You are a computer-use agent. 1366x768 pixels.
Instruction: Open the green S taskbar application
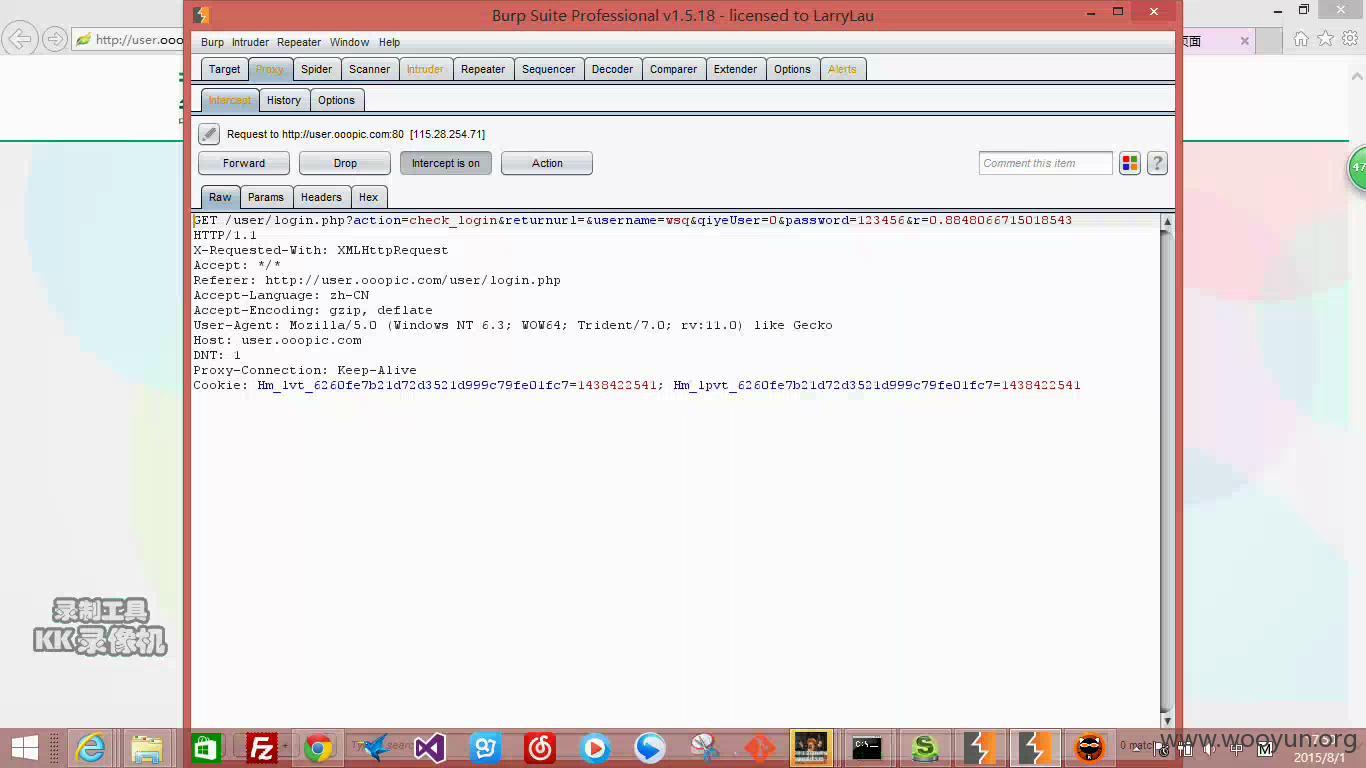coord(925,748)
